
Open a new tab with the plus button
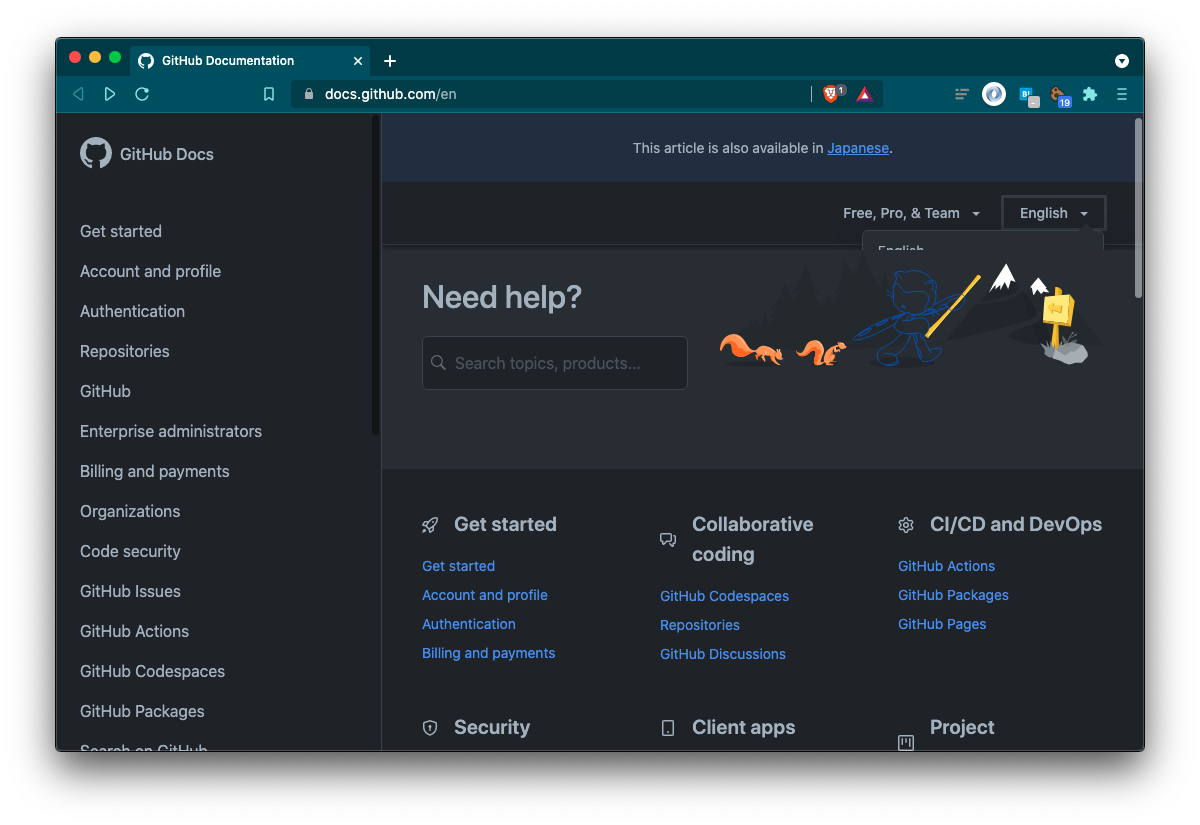coord(390,61)
